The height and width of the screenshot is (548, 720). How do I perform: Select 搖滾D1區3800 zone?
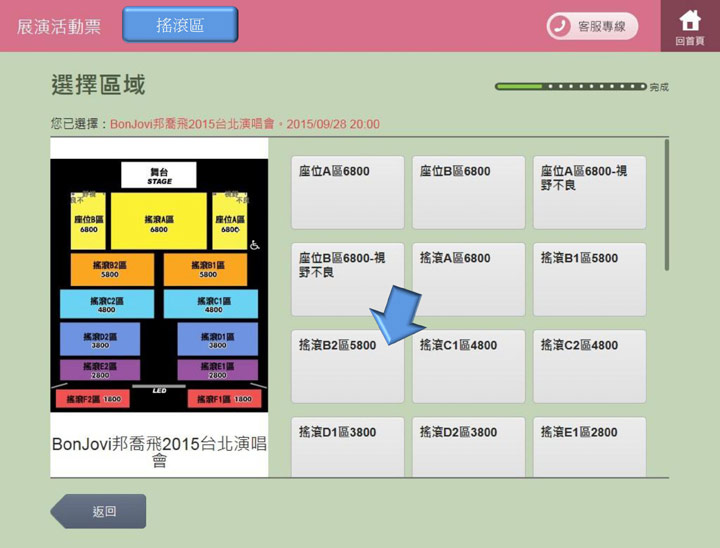tap(348, 446)
